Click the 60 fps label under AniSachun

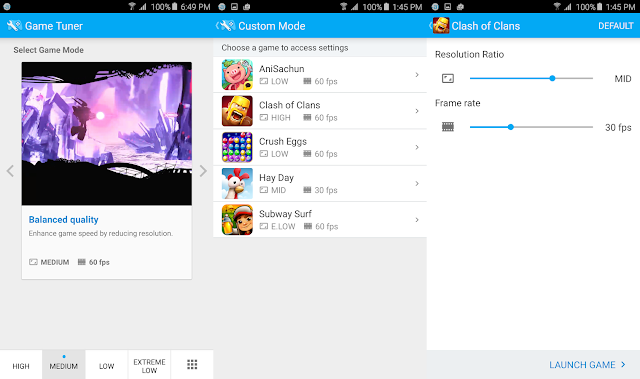click(326, 81)
